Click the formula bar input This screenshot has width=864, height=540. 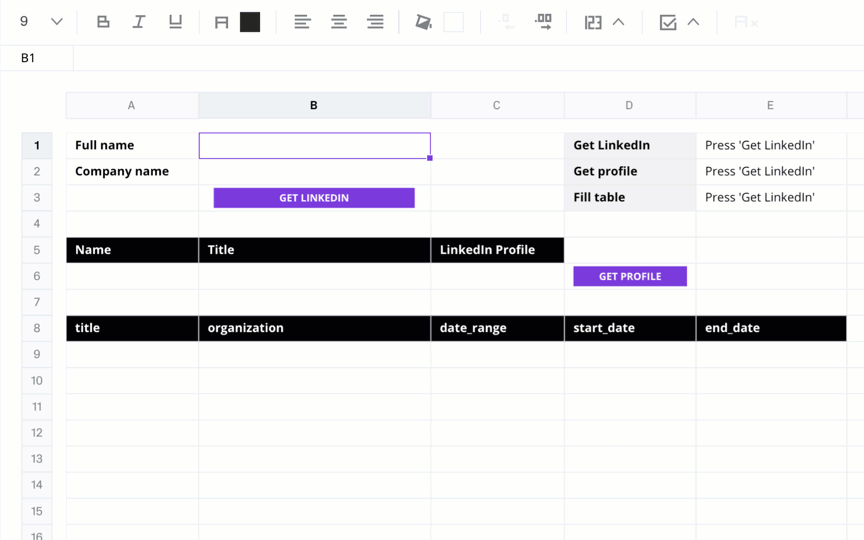pyautogui.click(x=468, y=58)
